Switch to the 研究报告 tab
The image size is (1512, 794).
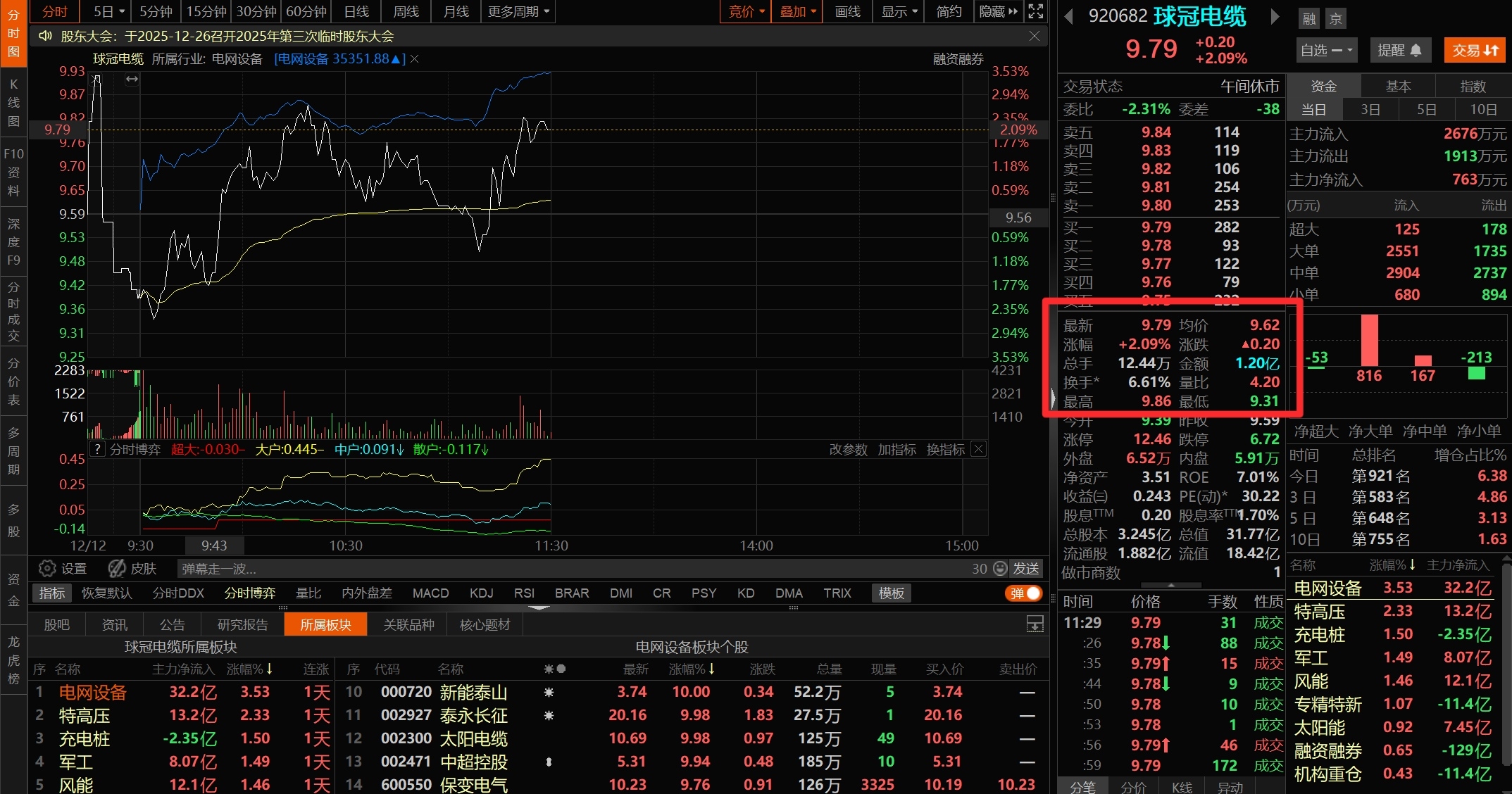coord(243,624)
